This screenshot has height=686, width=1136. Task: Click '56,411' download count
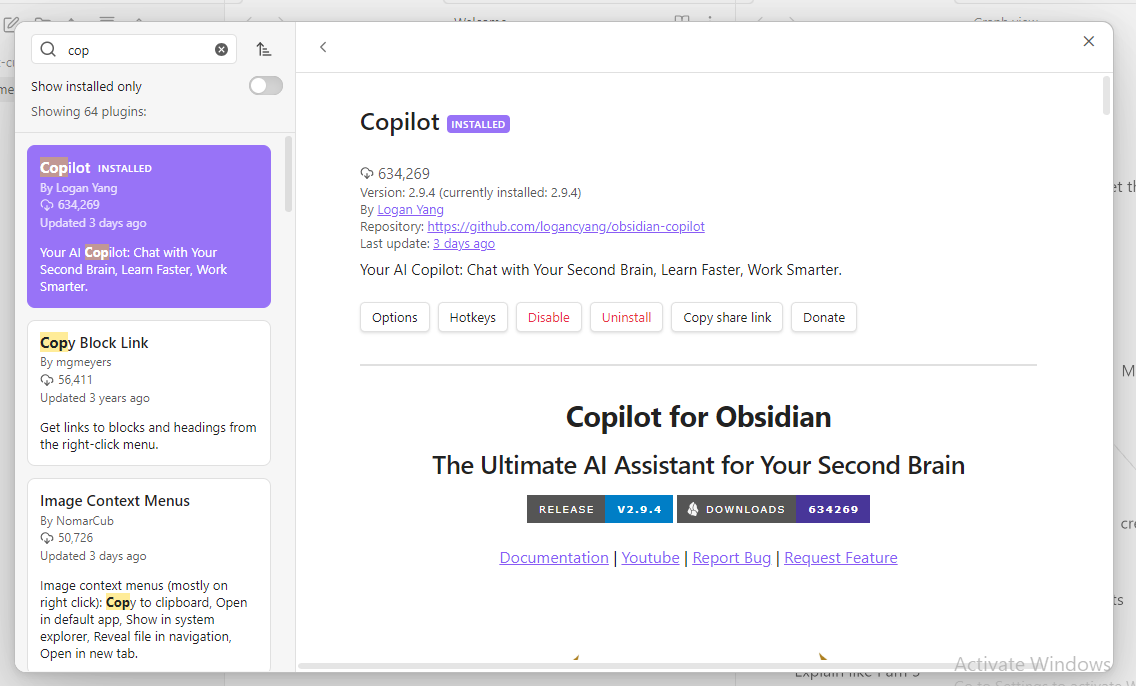(75, 380)
